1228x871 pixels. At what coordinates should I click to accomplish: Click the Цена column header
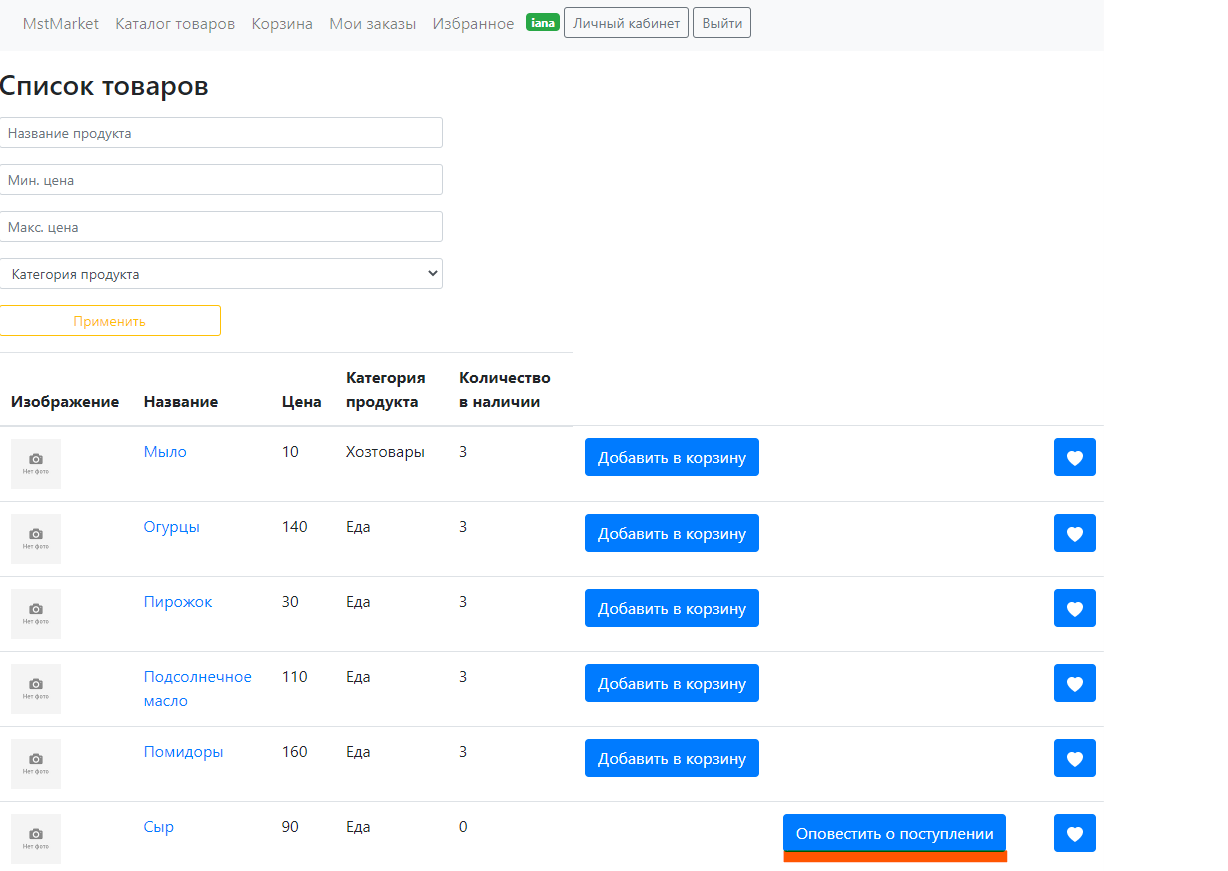(x=302, y=402)
